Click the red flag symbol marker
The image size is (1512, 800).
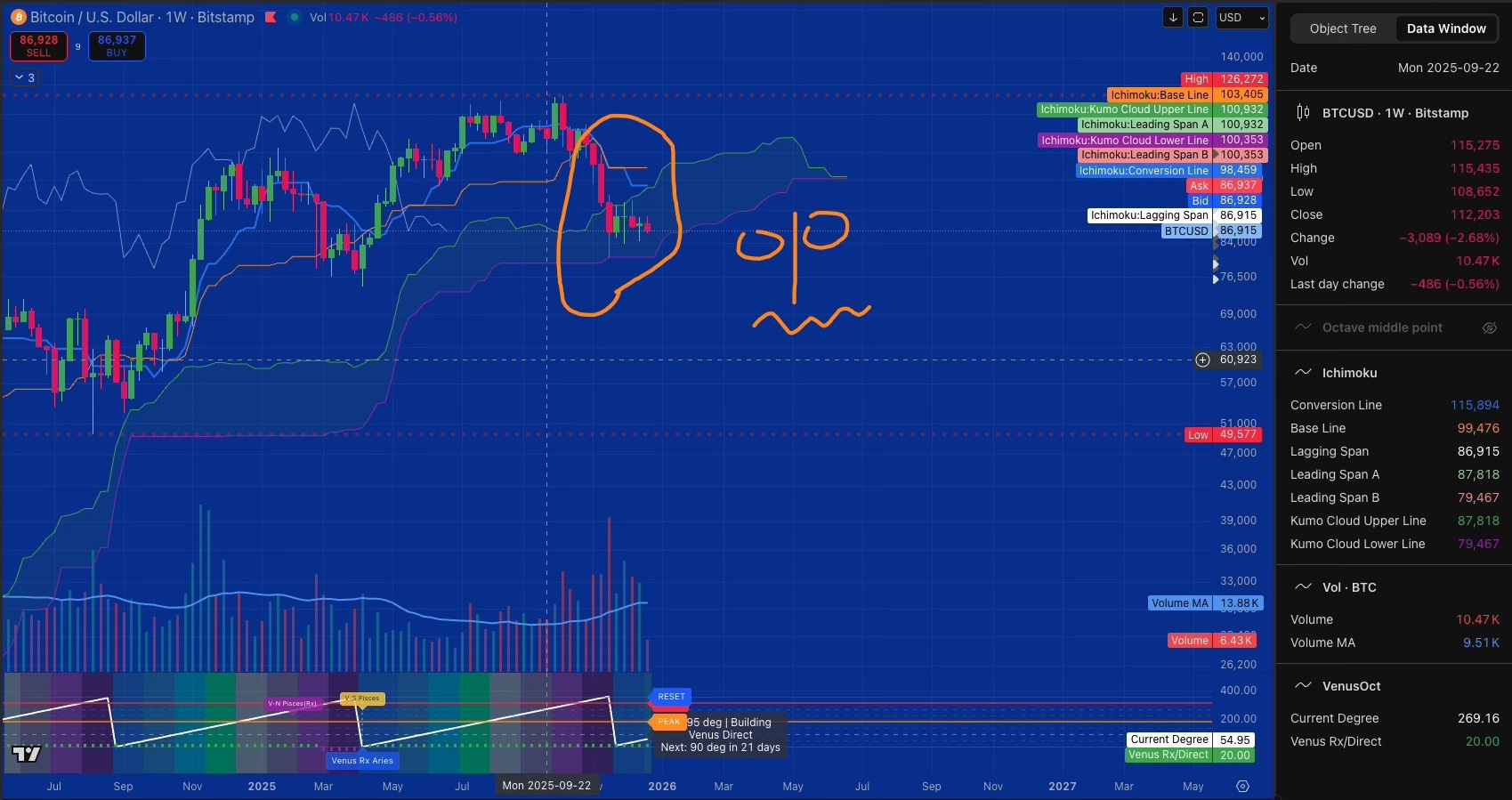(271, 17)
